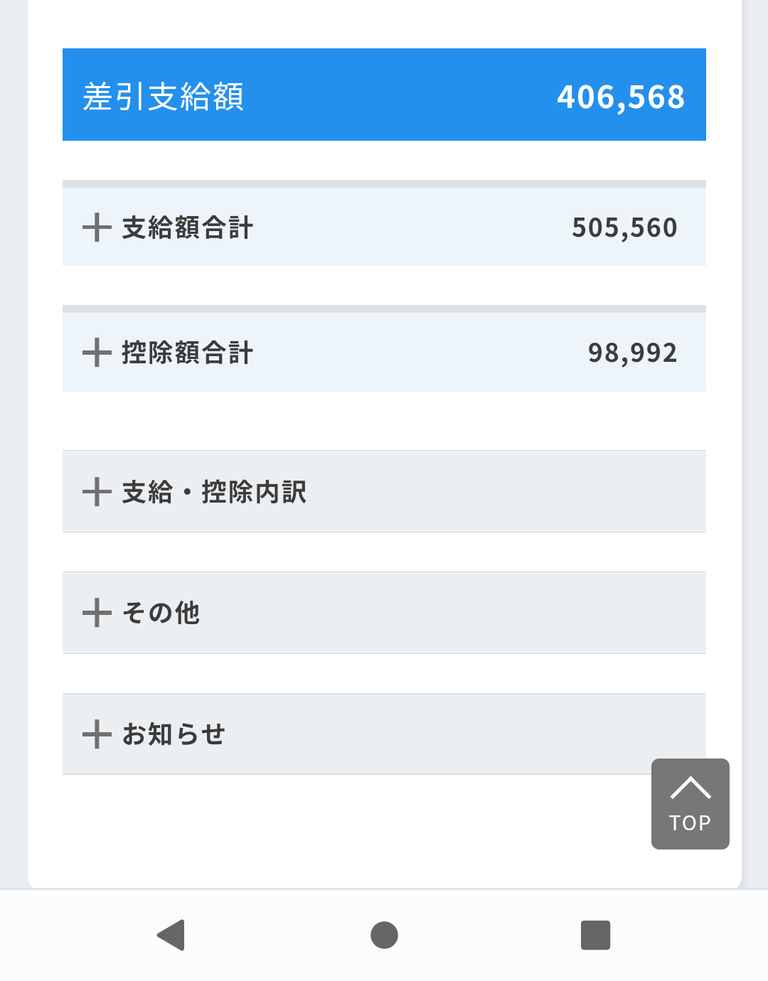Tap the plus icon beside 控除額合計
The width and height of the screenshot is (768, 981).
(96, 353)
